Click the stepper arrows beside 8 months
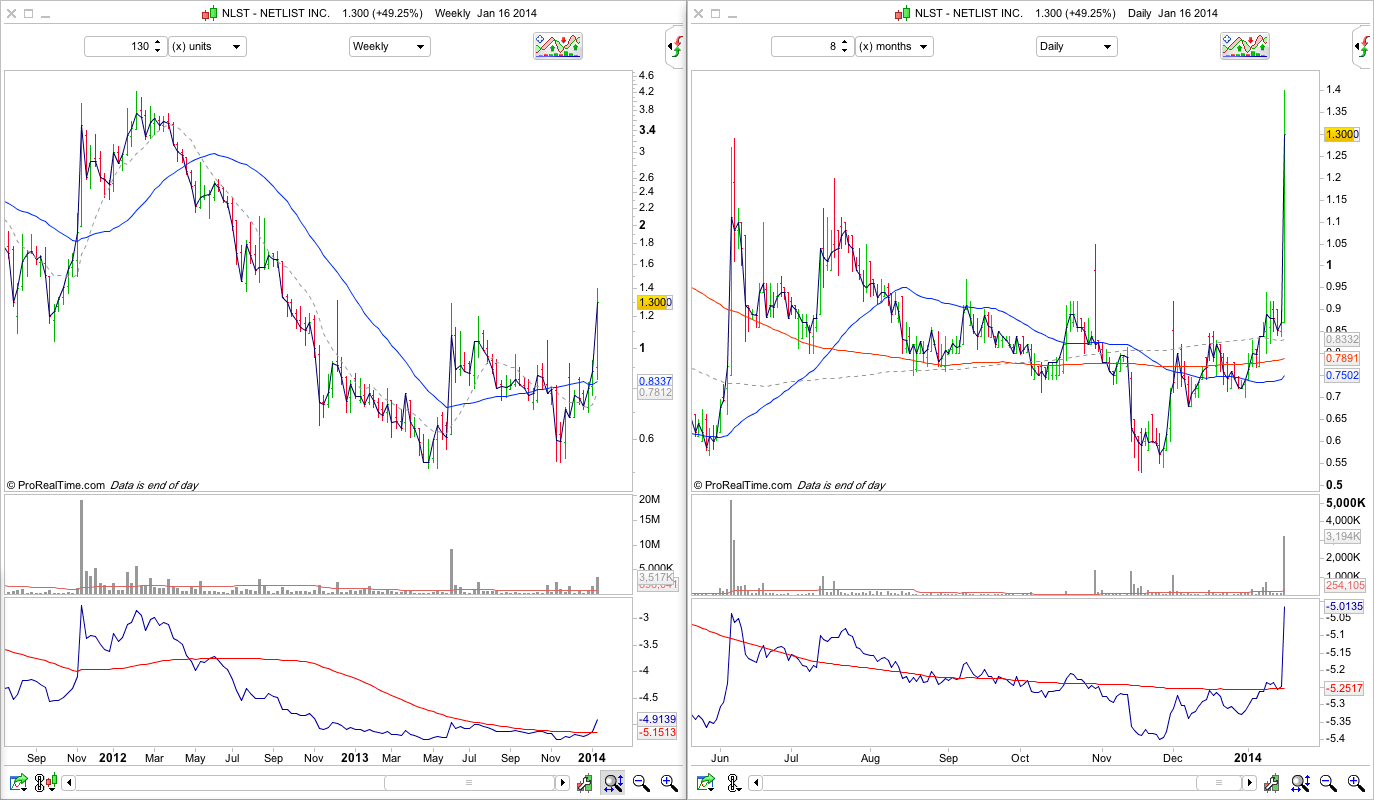 pos(845,46)
